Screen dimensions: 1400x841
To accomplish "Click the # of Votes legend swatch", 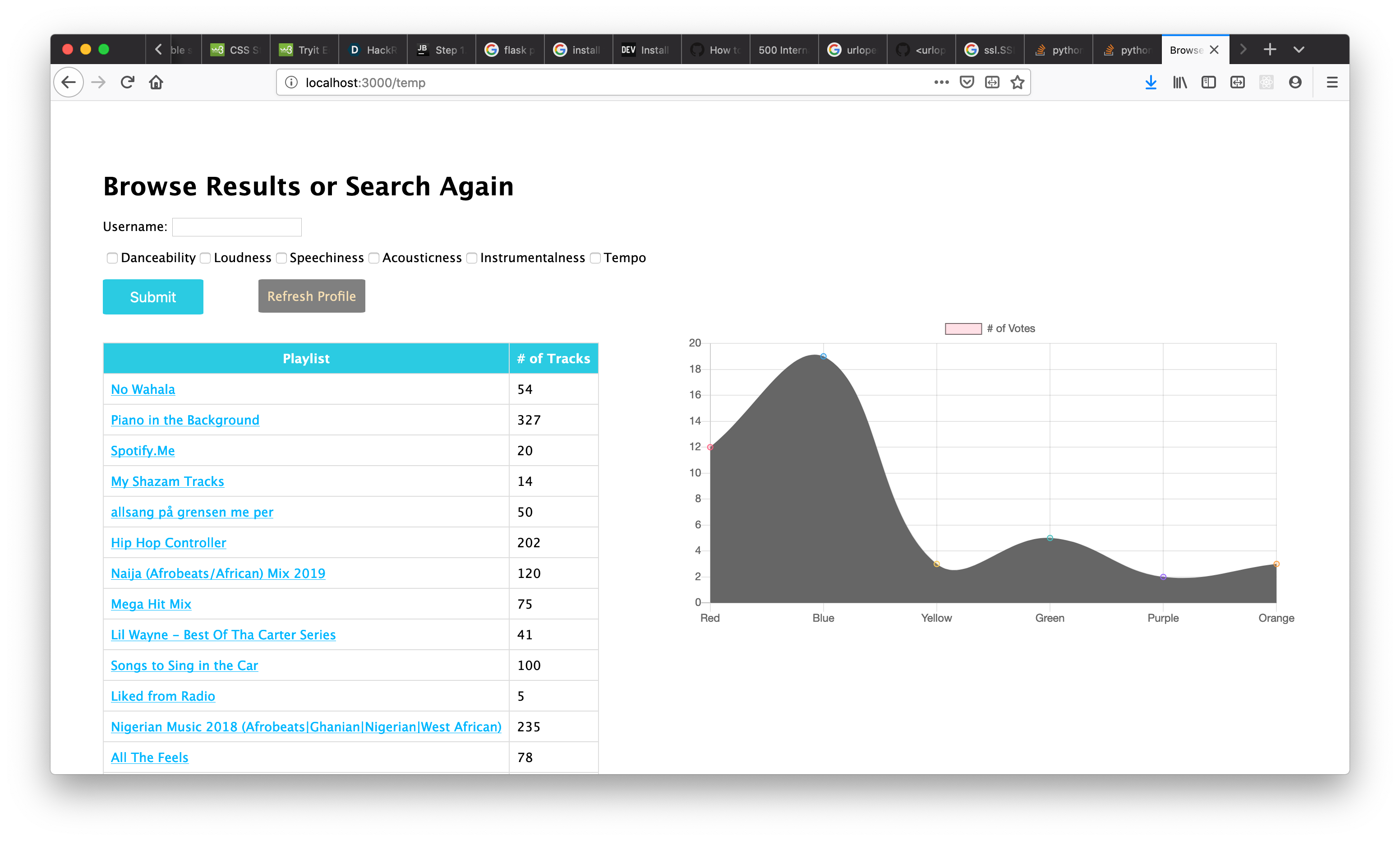I will click(963, 329).
